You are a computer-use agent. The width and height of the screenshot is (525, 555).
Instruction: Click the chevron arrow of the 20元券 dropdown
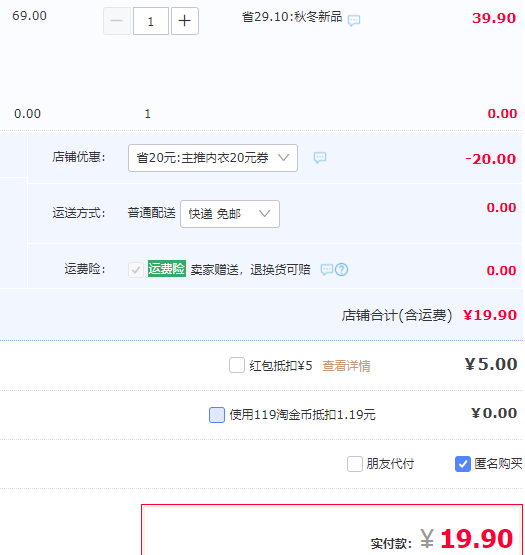click(x=283, y=158)
